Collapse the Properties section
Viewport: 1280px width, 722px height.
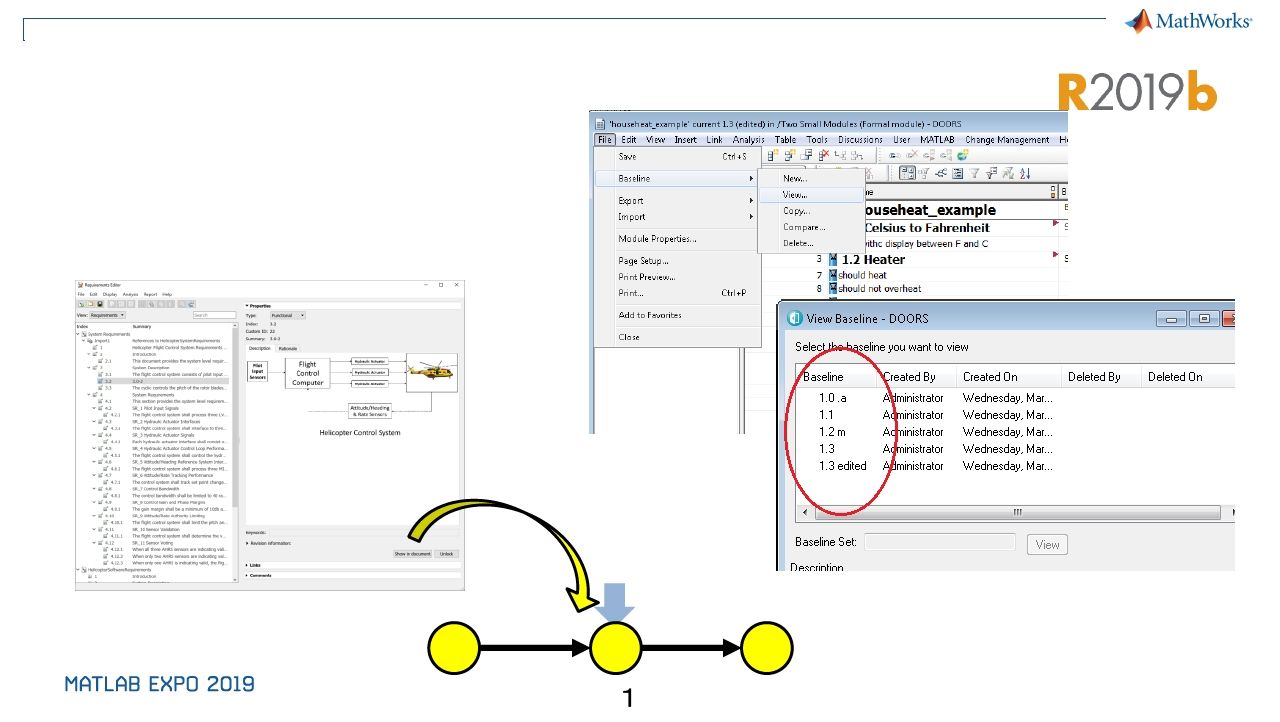pyautogui.click(x=247, y=306)
